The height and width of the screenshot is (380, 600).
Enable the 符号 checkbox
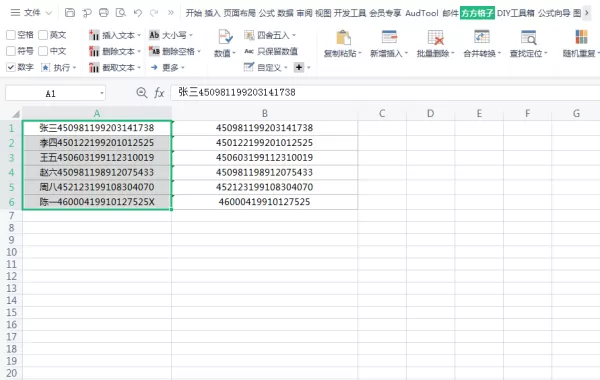[11, 51]
